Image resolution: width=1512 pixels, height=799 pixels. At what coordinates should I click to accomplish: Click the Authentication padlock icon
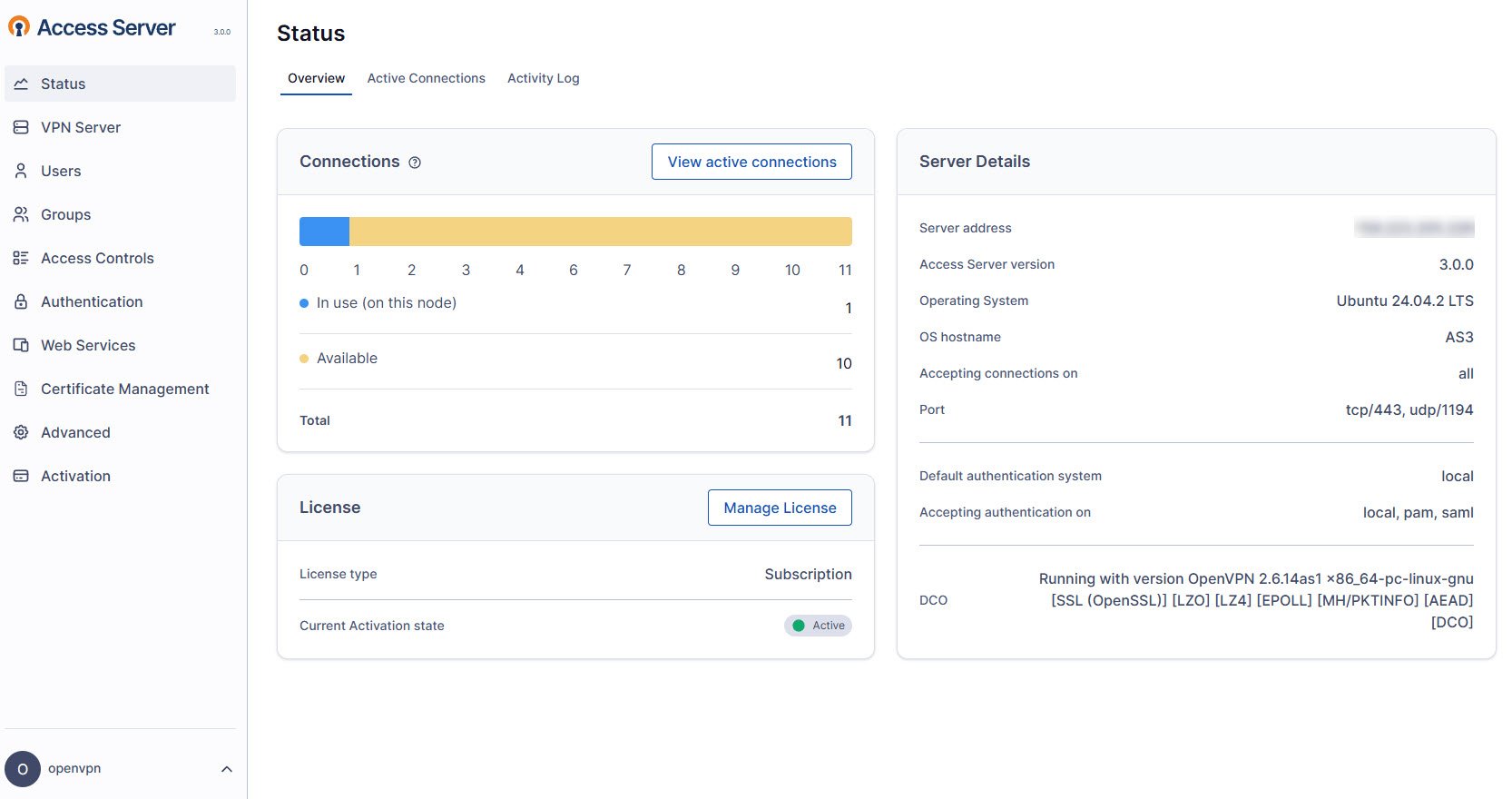click(x=21, y=301)
